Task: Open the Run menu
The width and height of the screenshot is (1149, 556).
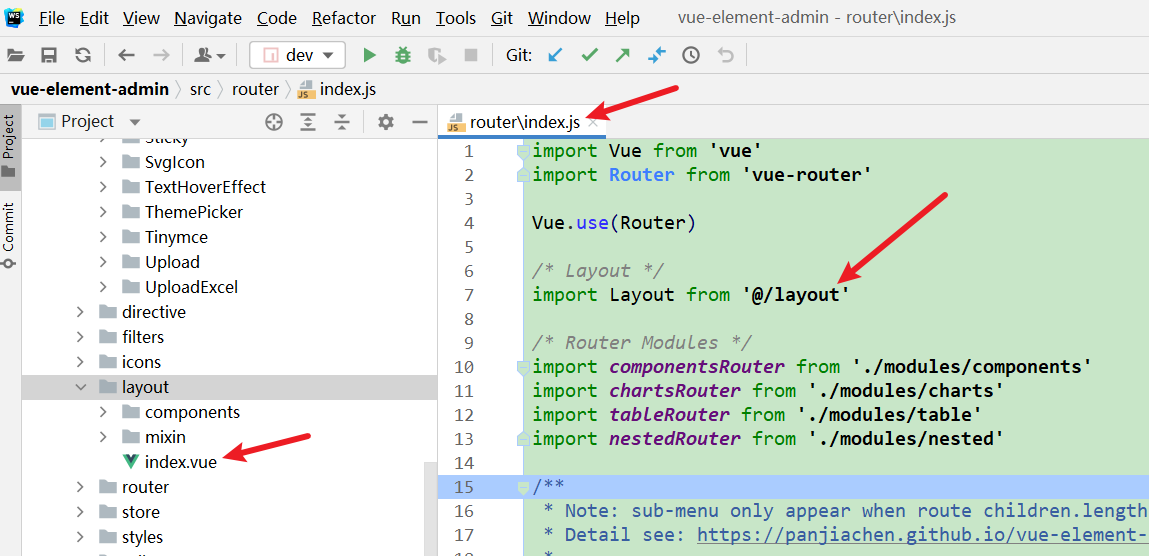Action: click(x=406, y=18)
